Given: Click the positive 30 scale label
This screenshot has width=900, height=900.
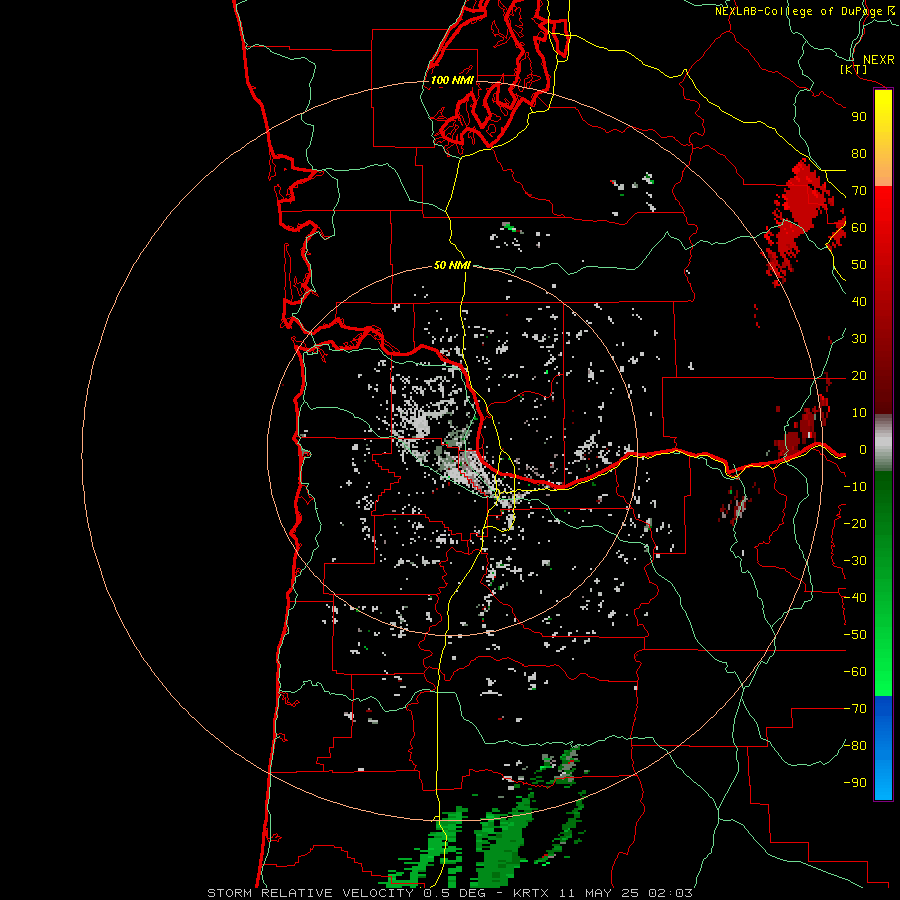Looking at the screenshot, I should [859, 339].
